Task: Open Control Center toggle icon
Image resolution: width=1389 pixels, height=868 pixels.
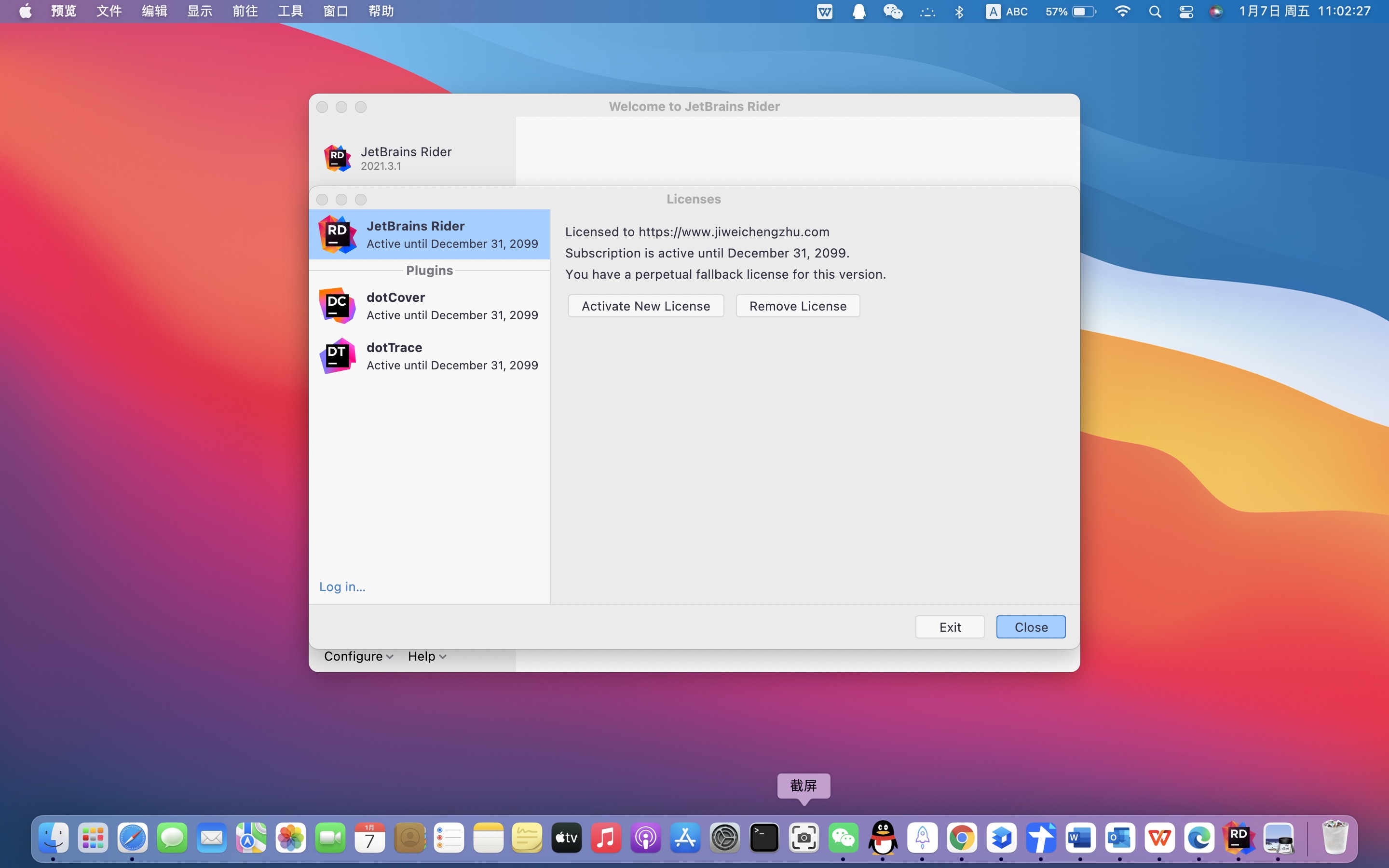Action: (x=1186, y=12)
